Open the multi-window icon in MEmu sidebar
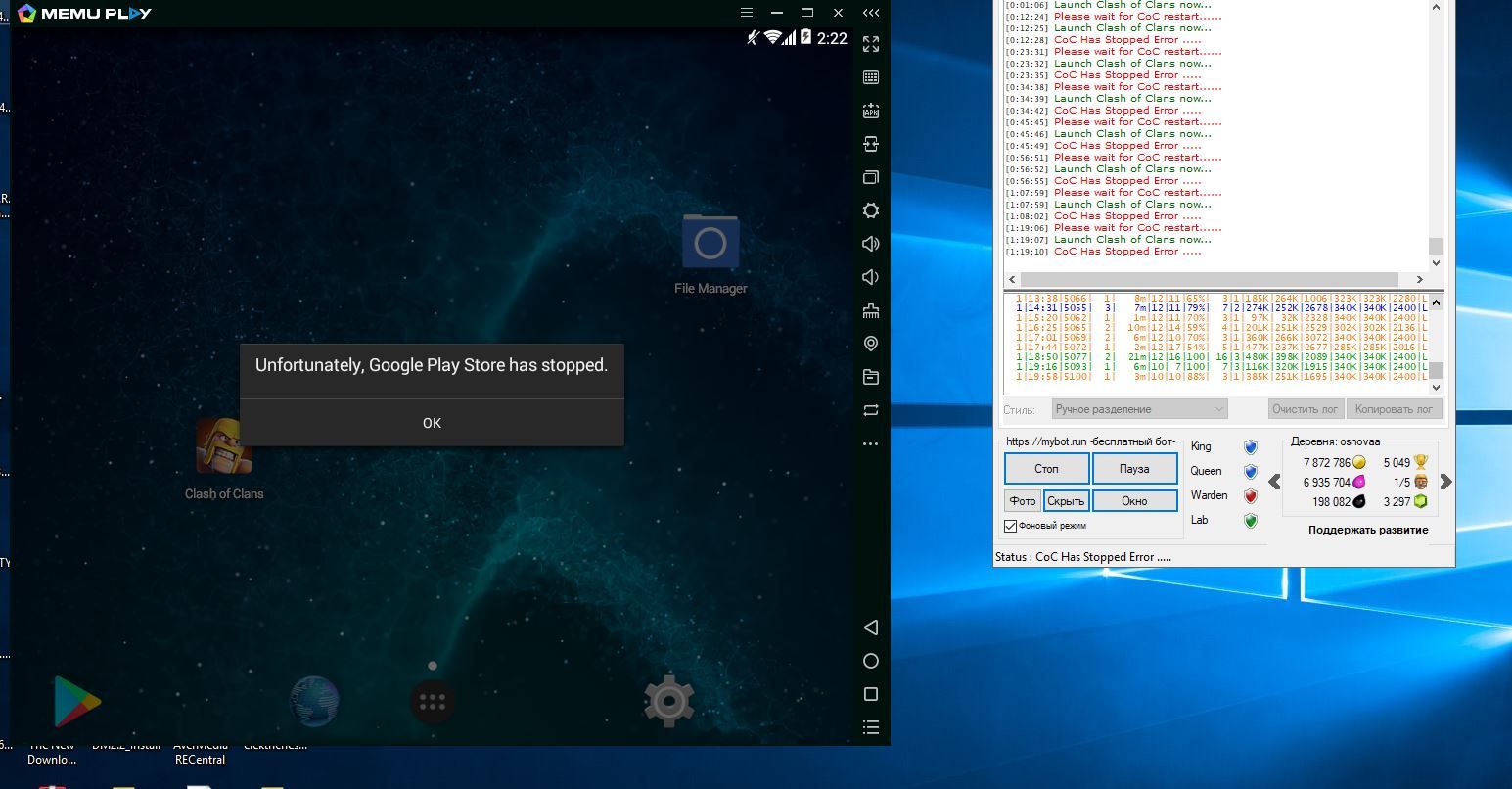Viewport: 1512px width, 789px height. [x=871, y=177]
